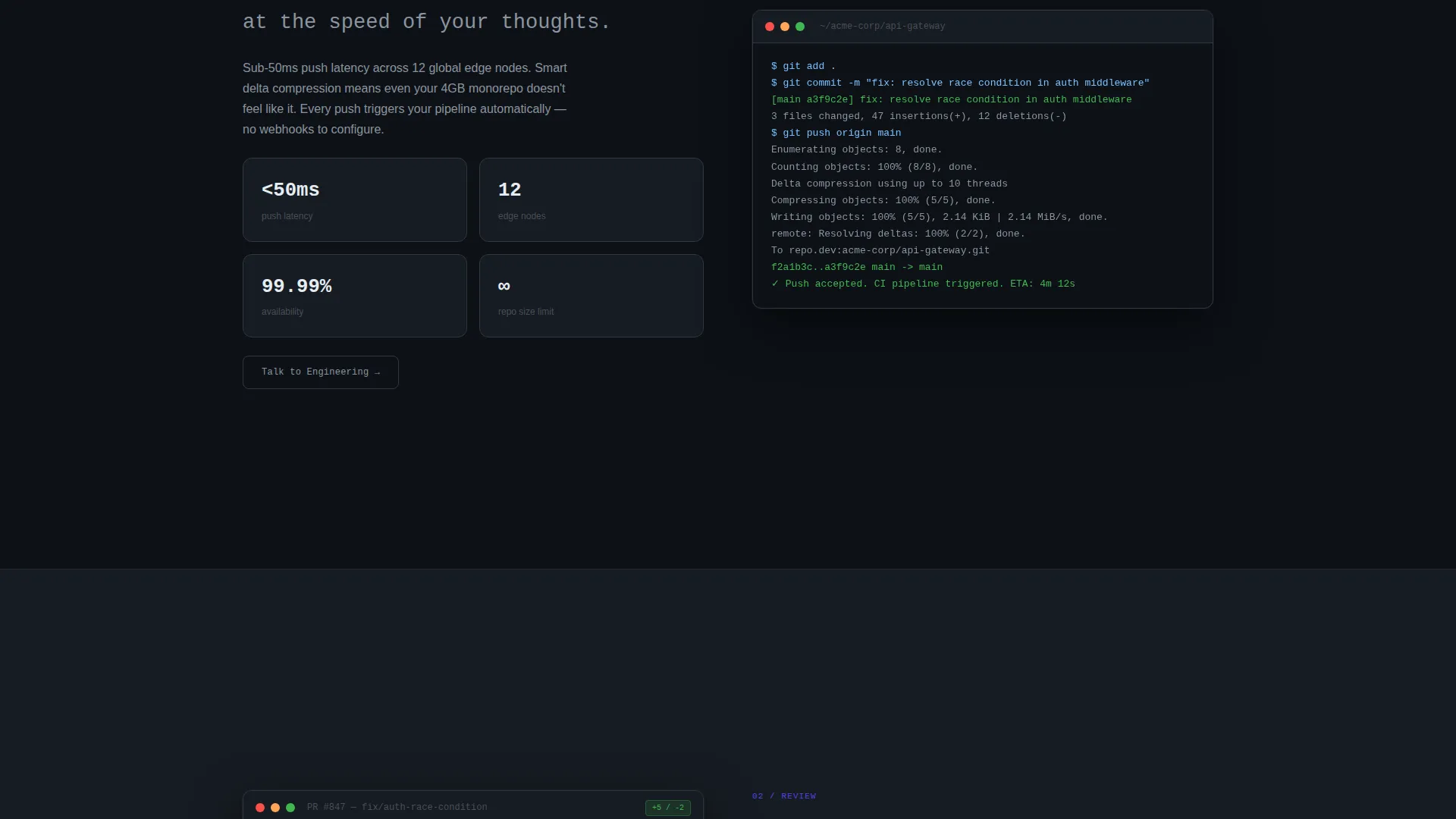Click the Talk to Engineering button
The height and width of the screenshot is (819, 1456).
click(x=321, y=372)
